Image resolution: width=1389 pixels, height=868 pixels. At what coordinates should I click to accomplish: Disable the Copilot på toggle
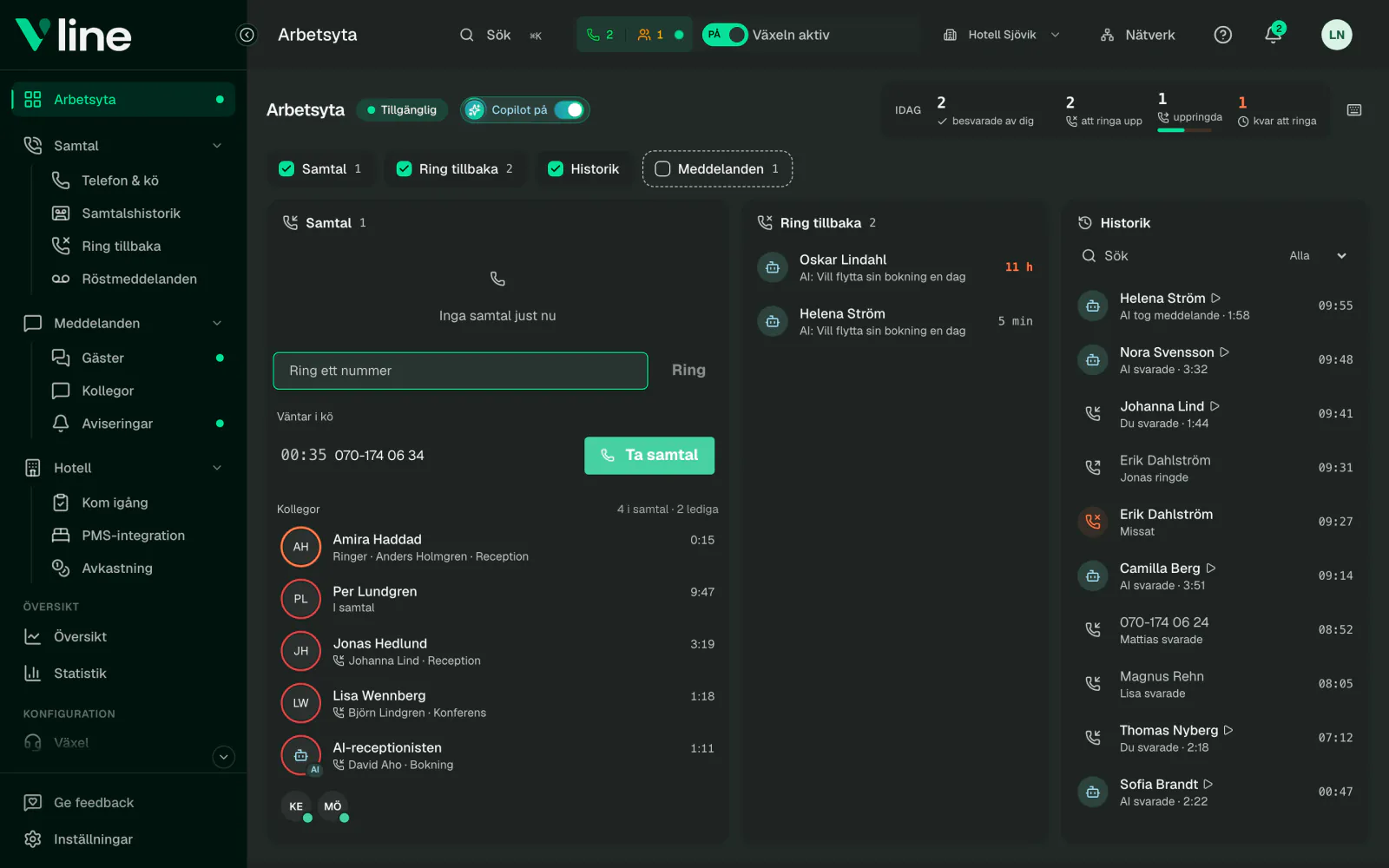[x=569, y=110]
